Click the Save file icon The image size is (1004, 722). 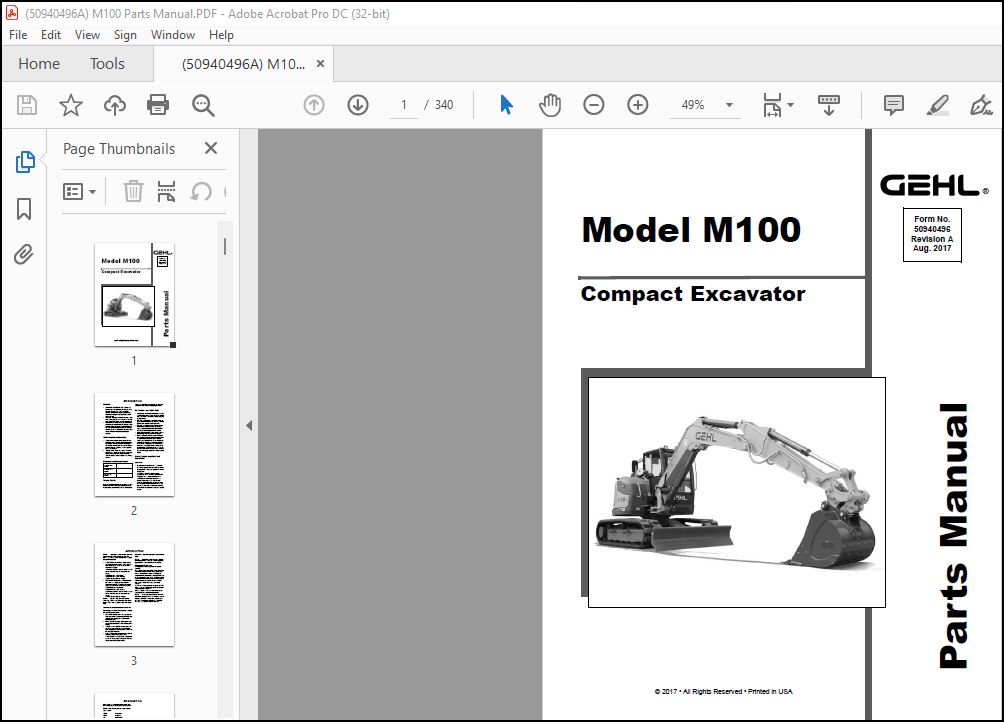pyautogui.click(x=27, y=105)
